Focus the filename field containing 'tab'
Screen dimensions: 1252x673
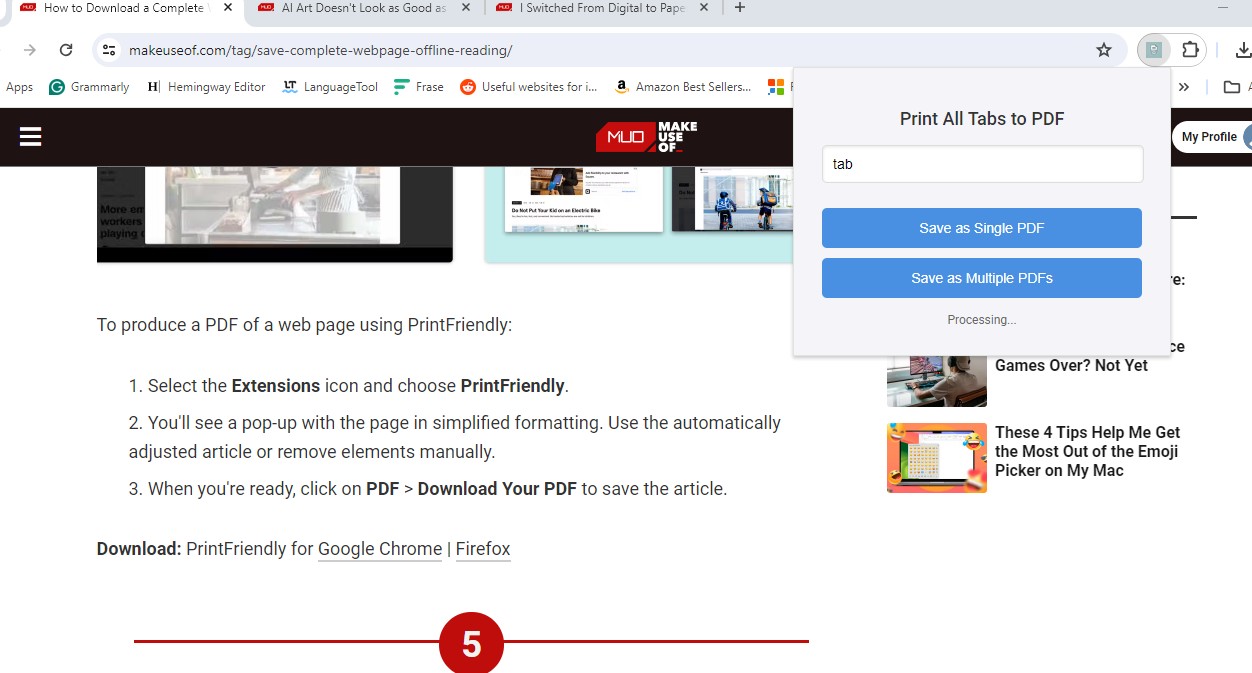point(982,164)
